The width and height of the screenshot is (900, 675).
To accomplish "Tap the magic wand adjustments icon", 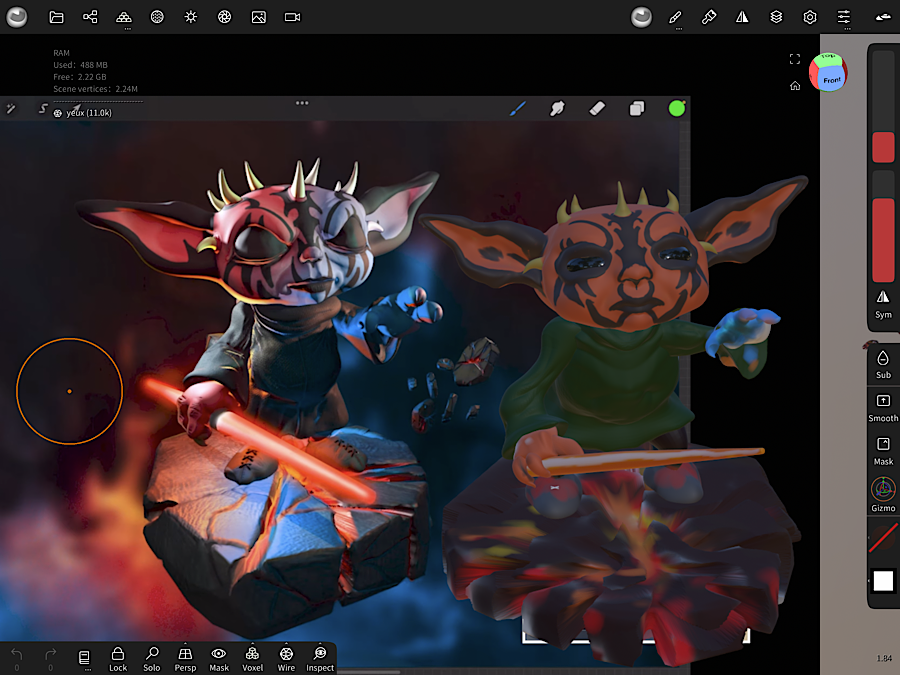I will tap(11, 108).
